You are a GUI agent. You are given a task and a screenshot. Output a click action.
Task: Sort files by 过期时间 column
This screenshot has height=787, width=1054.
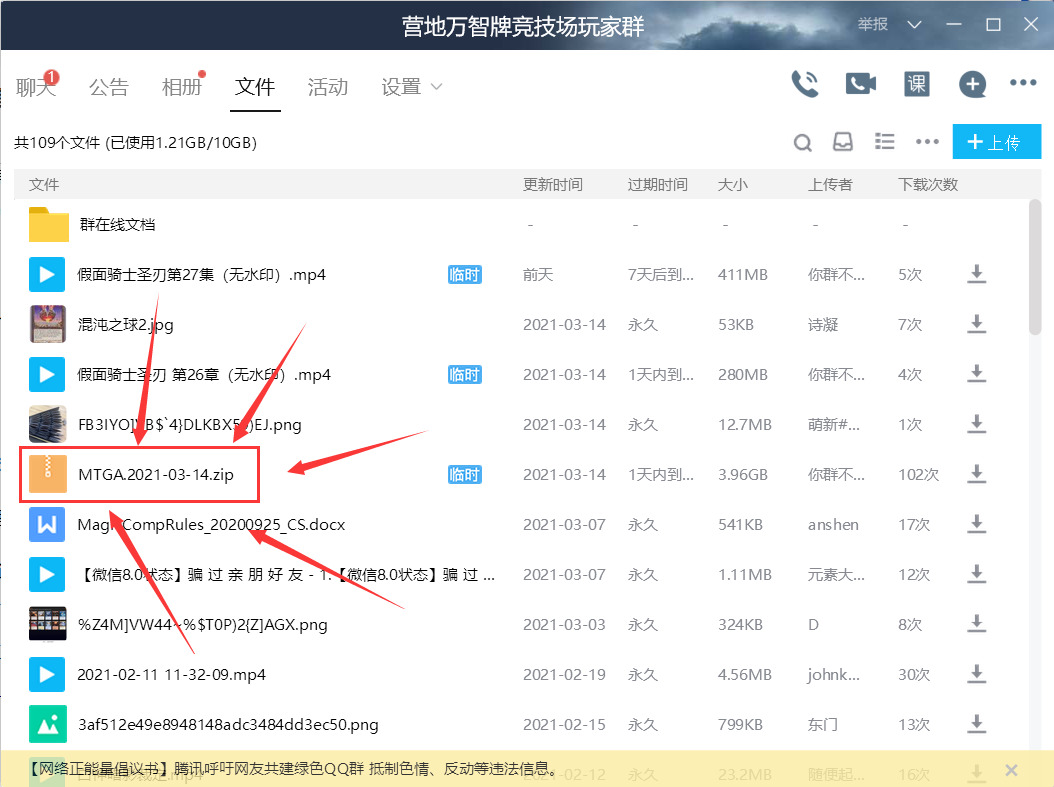click(657, 185)
